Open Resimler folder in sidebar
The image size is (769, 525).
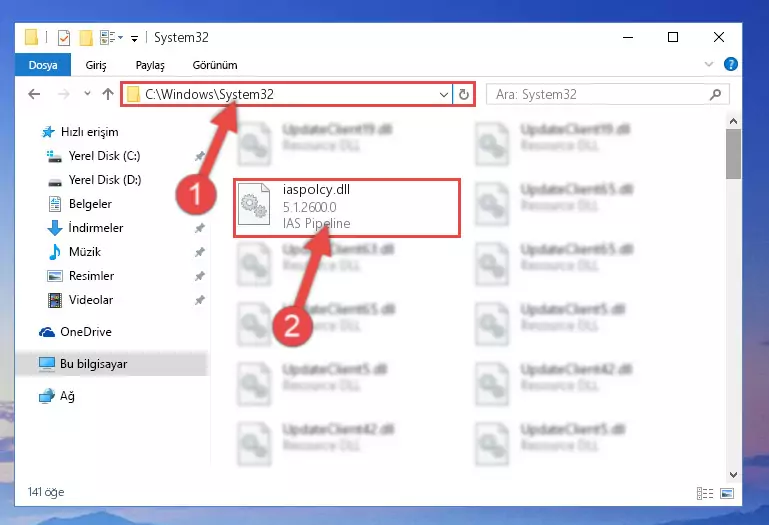pos(91,276)
